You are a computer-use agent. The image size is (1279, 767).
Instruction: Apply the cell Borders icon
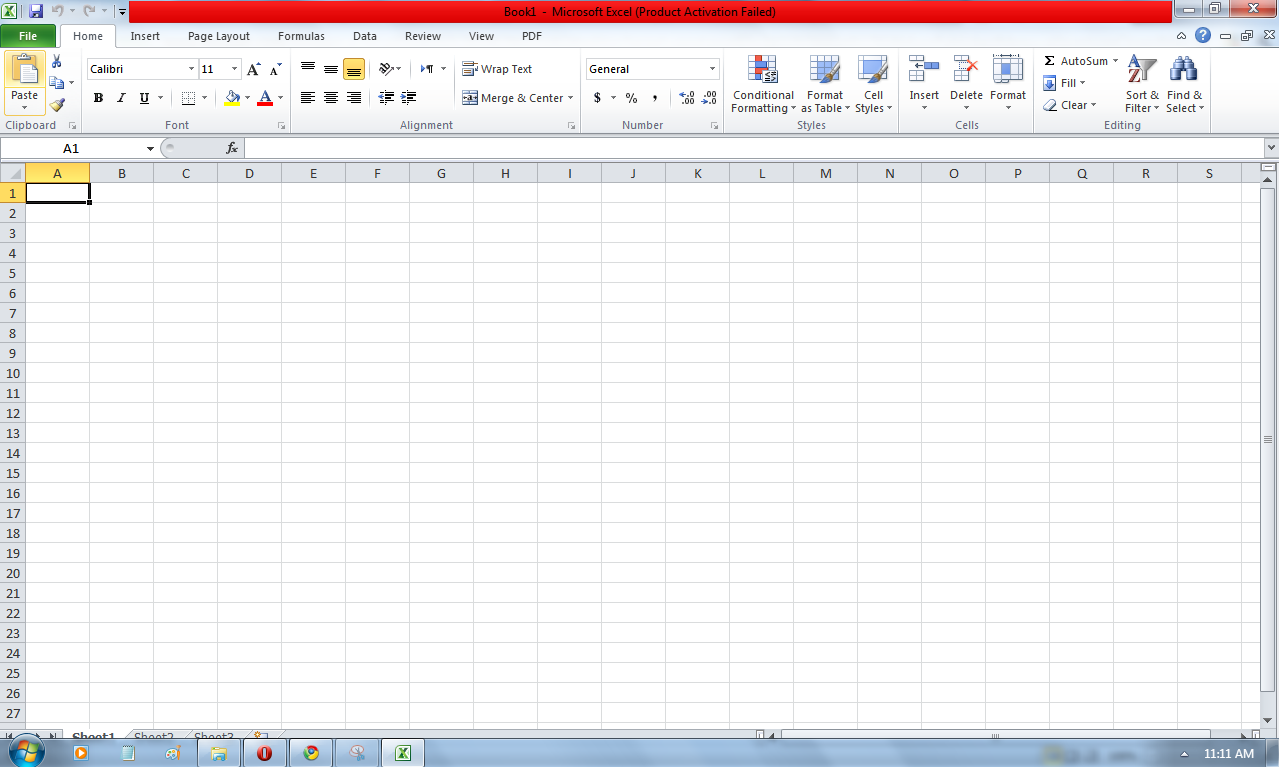188,98
